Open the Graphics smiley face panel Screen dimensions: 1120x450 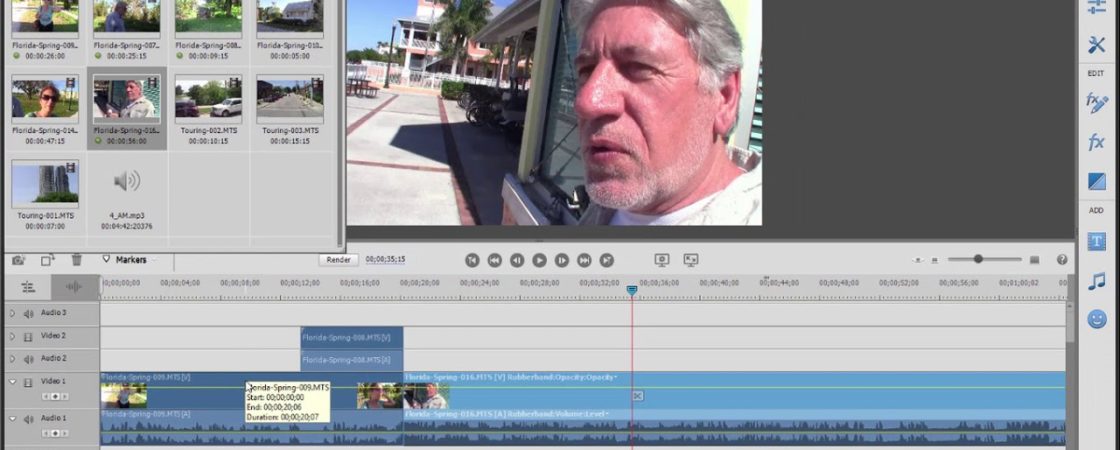click(1096, 319)
